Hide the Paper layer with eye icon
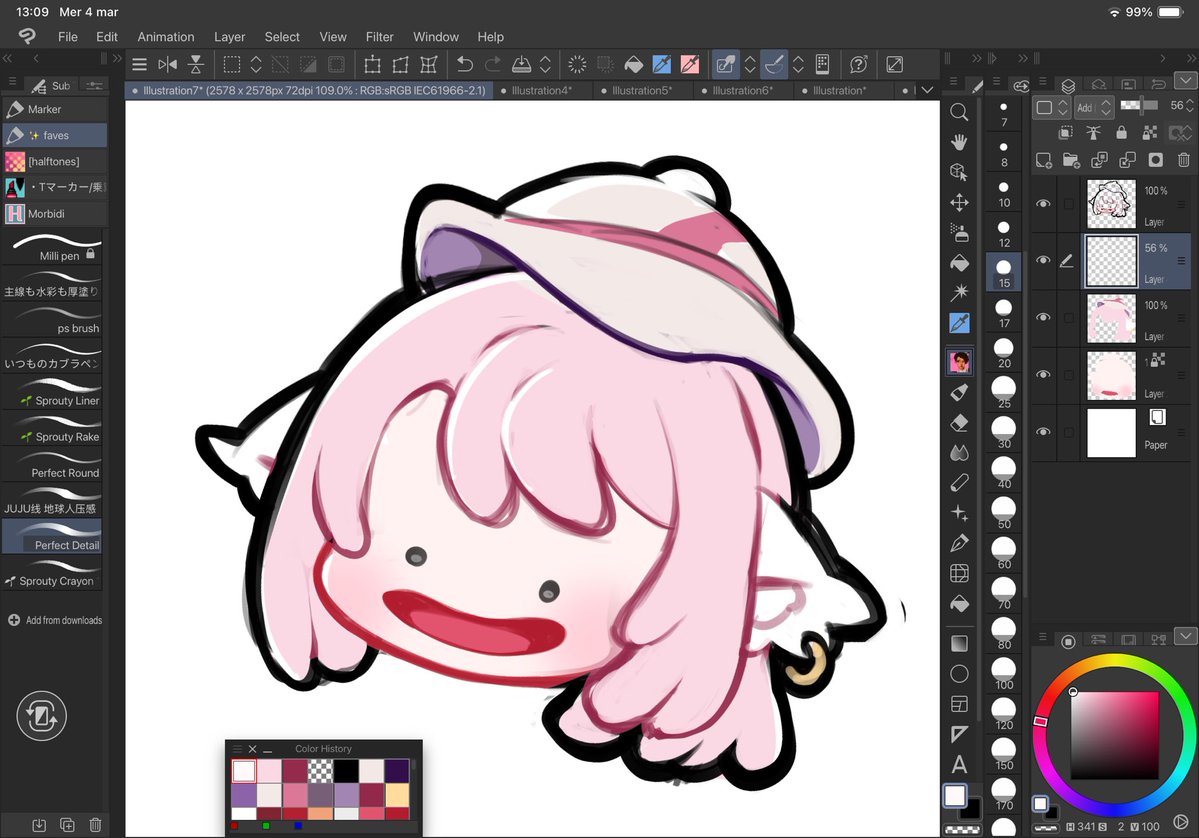This screenshot has height=838, width=1199. [x=1043, y=432]
